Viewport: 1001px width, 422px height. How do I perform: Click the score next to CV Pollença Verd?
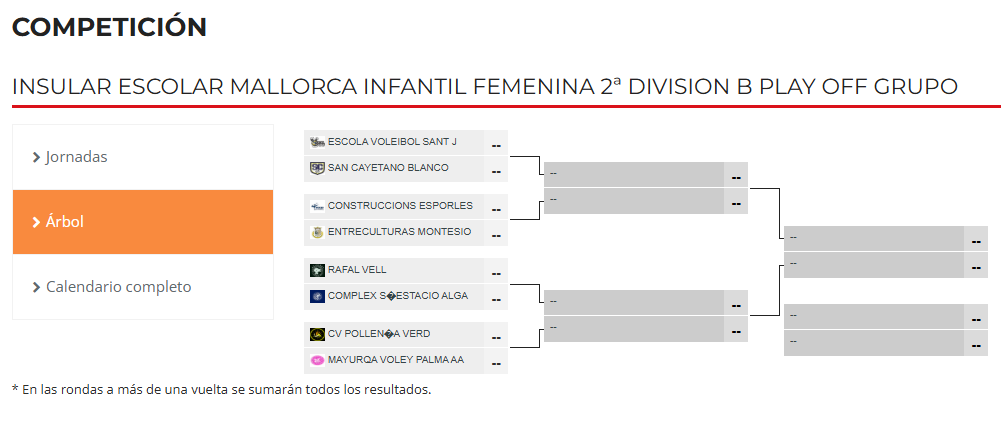tap(496, 336)
